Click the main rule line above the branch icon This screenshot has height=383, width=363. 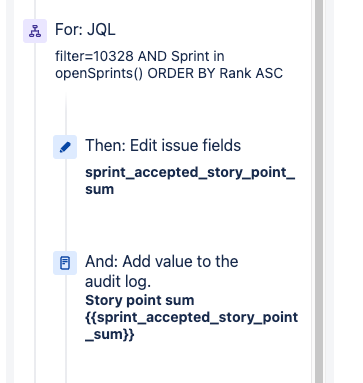pos(35,9)
